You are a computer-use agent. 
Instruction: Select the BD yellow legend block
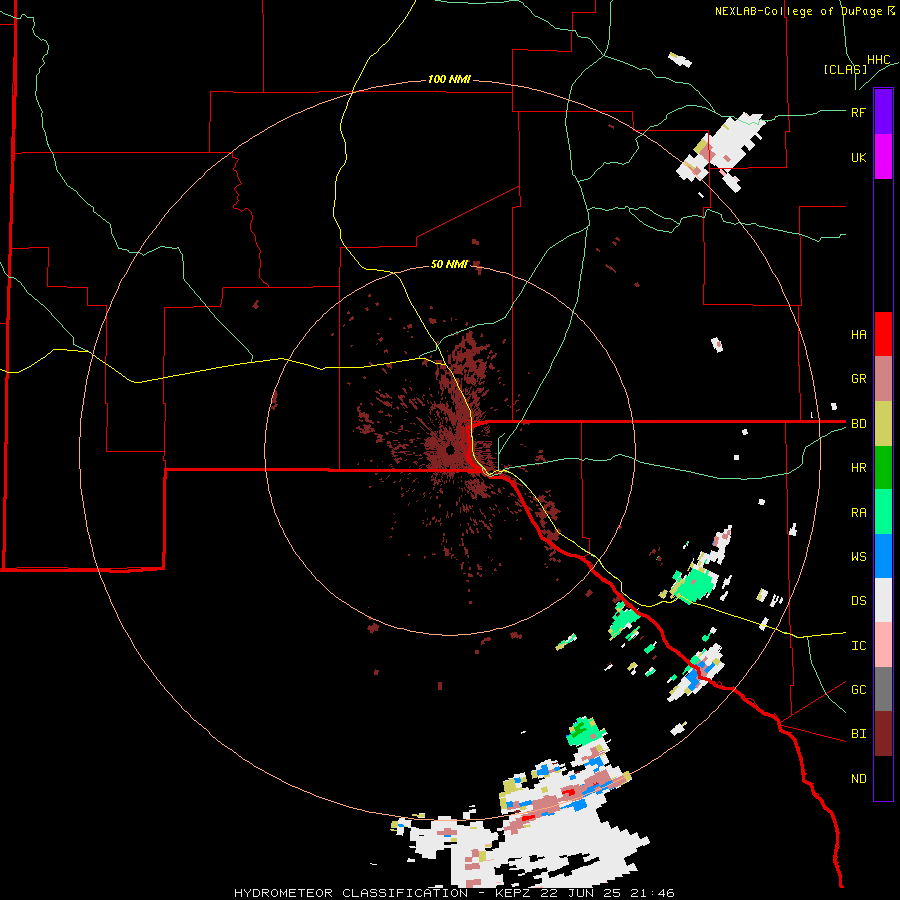883,424
